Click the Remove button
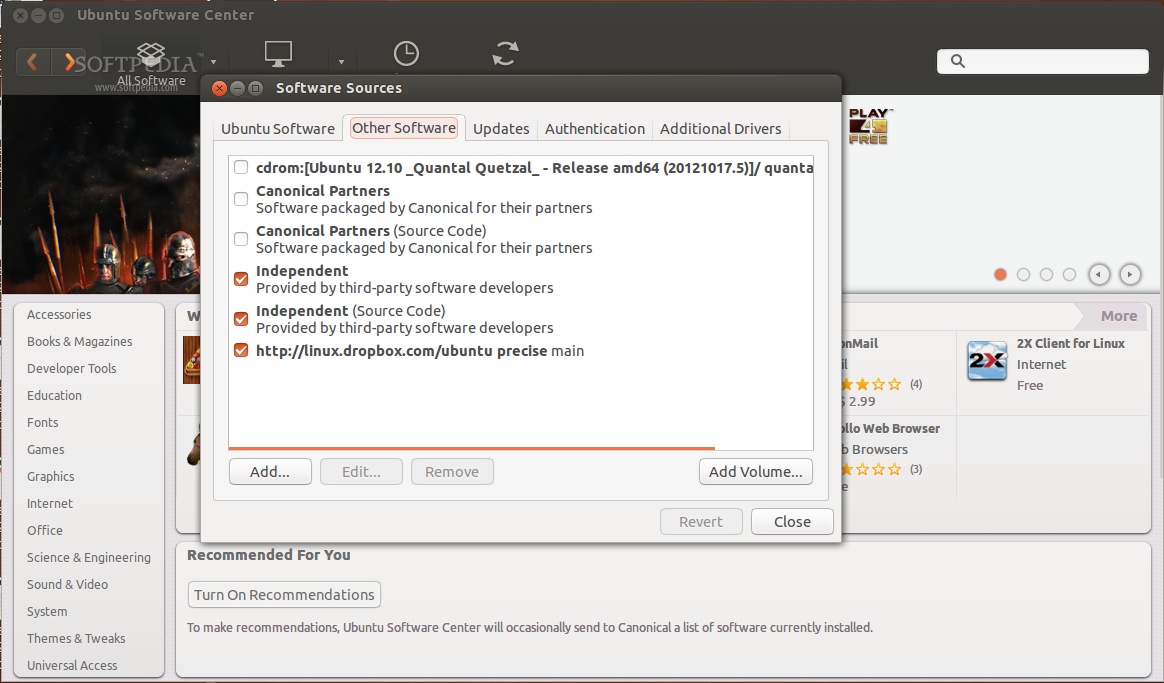Screen dimensions: 1164x683 452,471
